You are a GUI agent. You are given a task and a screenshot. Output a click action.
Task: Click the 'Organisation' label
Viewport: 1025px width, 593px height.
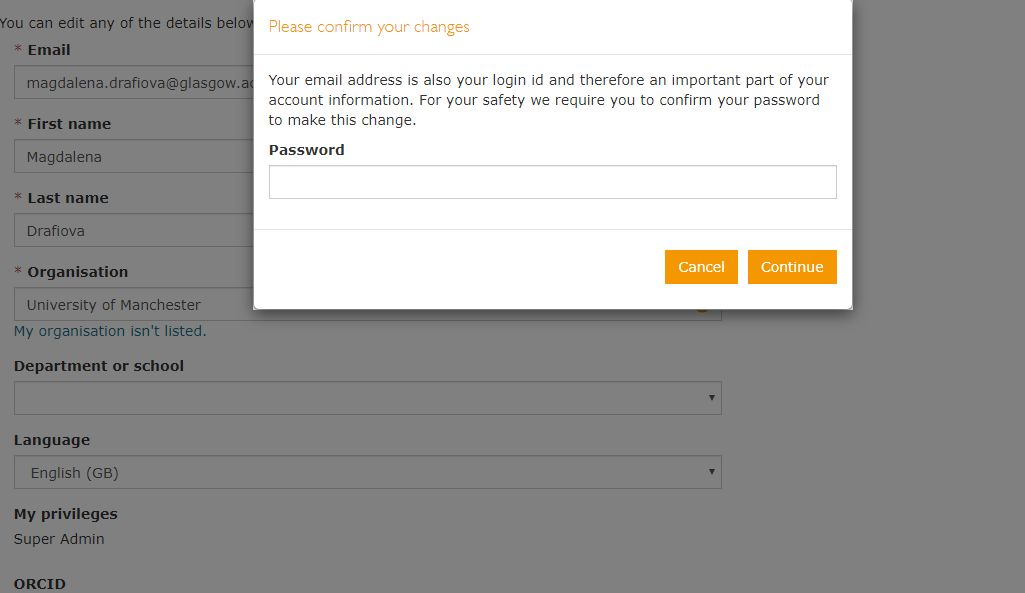(77, 272)
